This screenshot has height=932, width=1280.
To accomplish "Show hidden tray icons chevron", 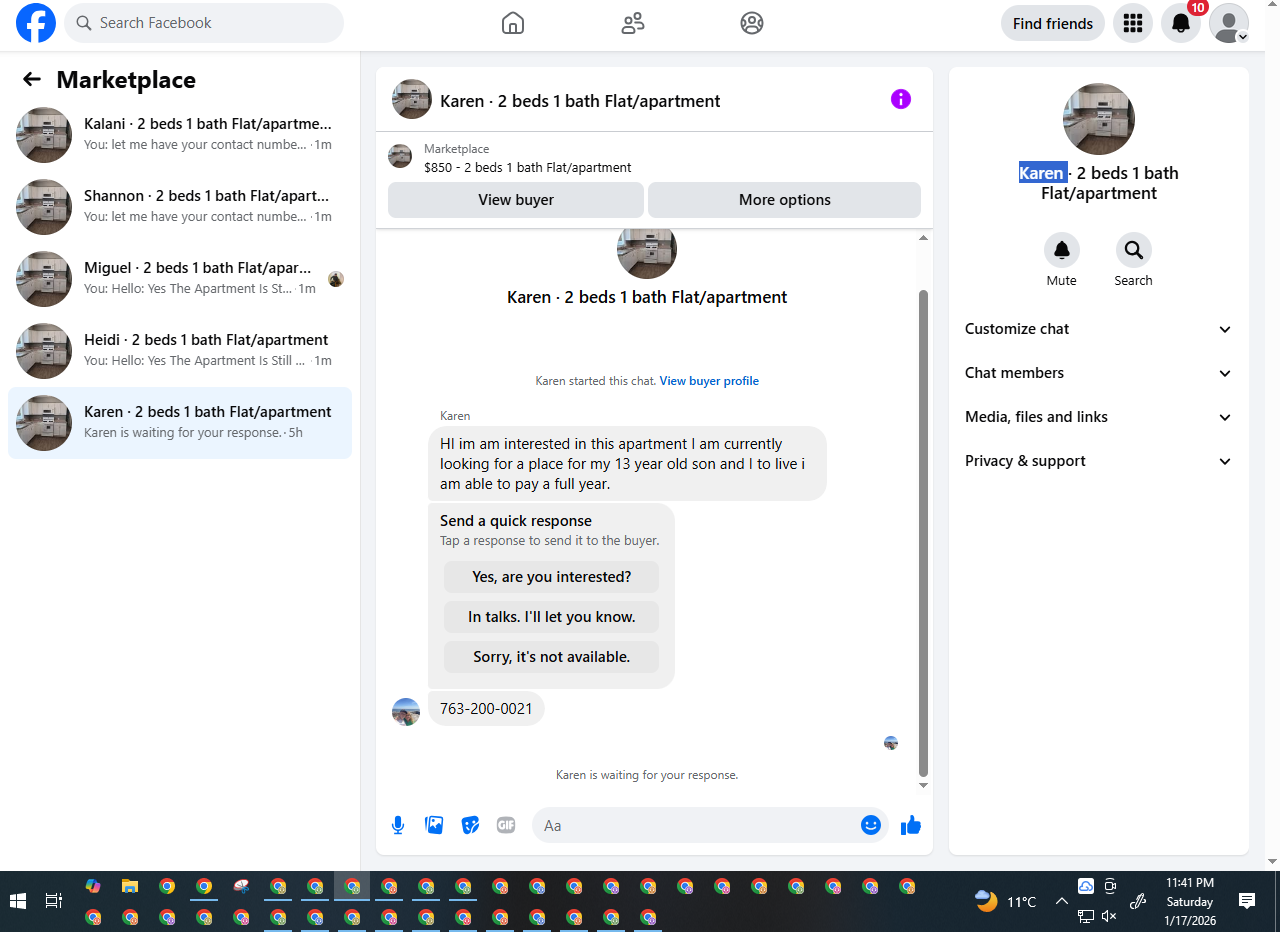I will click(1062, 901).
